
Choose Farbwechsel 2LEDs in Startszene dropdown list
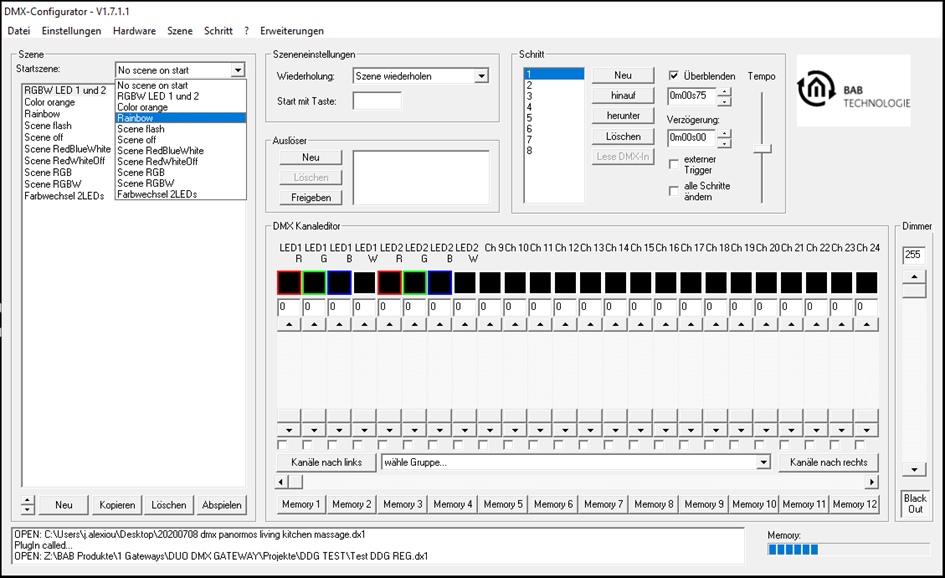click(181, 194)
